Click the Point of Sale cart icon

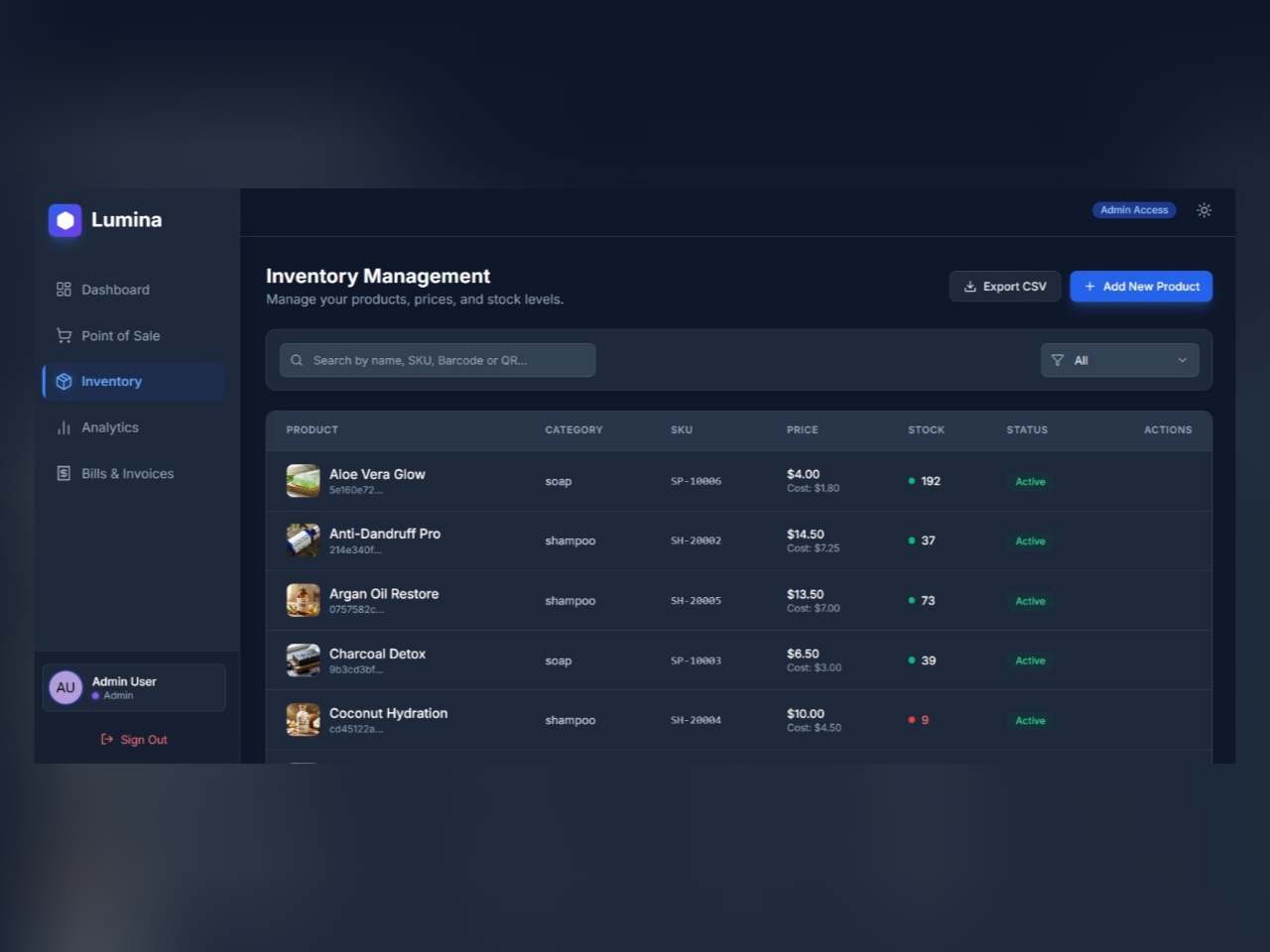(x=63, y=336)
